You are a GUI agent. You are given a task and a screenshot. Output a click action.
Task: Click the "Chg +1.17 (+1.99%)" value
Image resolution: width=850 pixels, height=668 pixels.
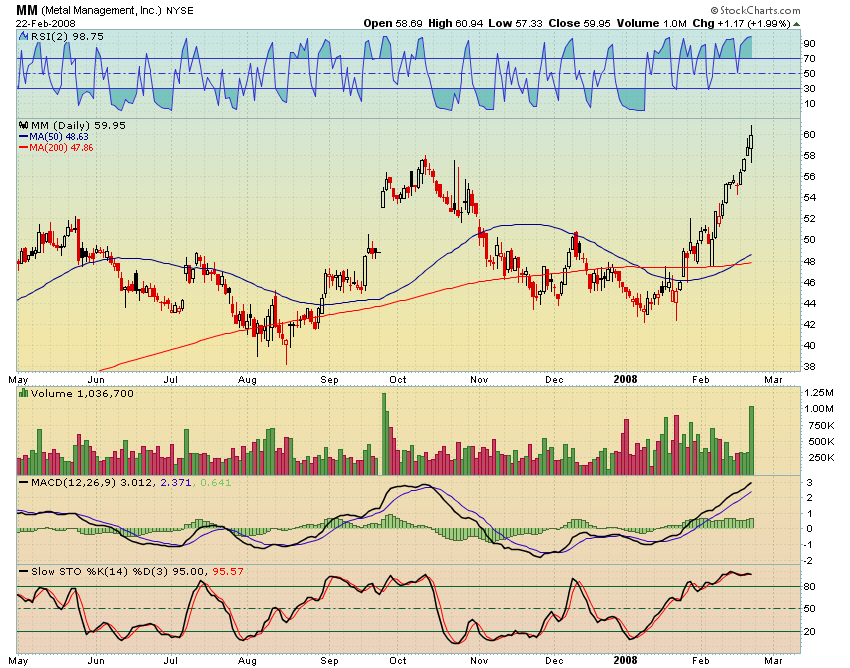coord(741,23)
